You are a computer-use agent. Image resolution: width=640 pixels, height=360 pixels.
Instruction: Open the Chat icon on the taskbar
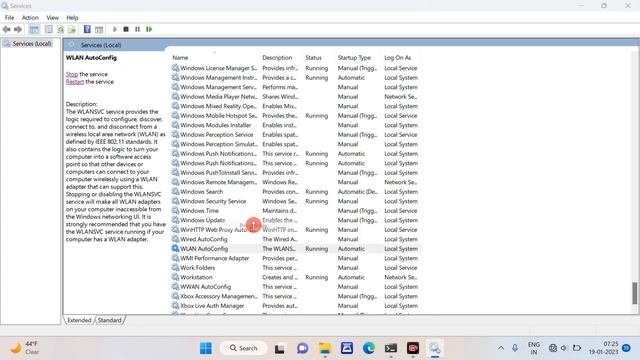point(302,348)
